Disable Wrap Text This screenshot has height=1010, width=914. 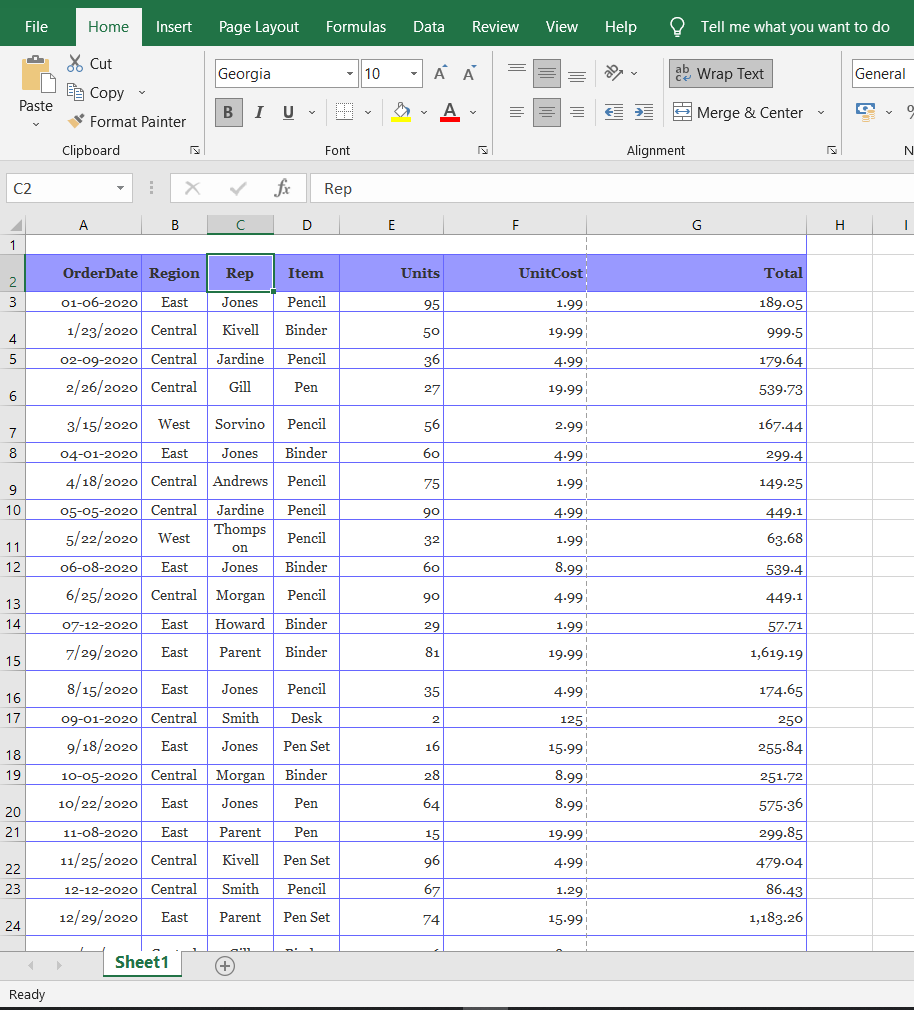[x=720, y=73]
